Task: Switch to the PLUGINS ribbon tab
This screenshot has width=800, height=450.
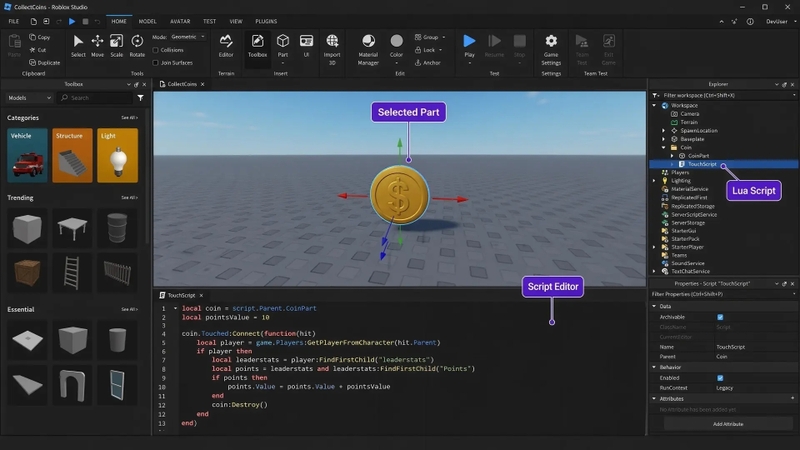Action: (266, 21)
